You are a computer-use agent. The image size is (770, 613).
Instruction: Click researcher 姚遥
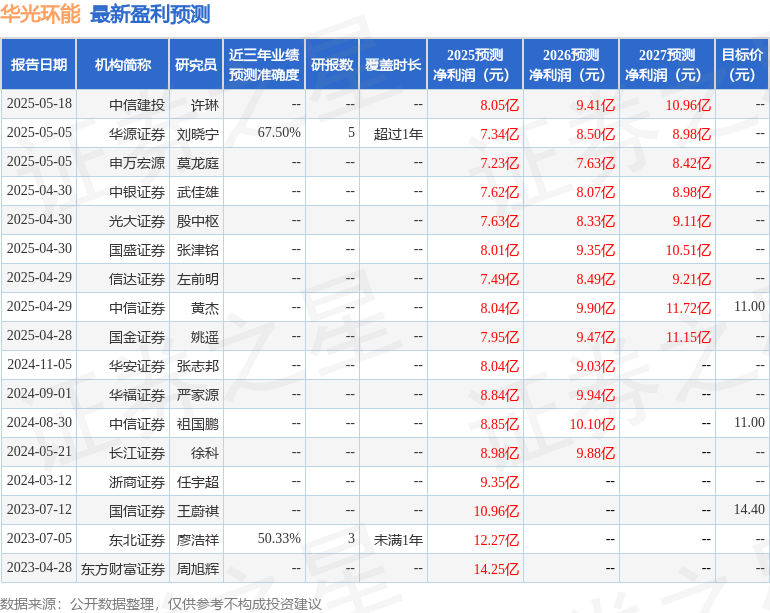[x=205, y=336]
